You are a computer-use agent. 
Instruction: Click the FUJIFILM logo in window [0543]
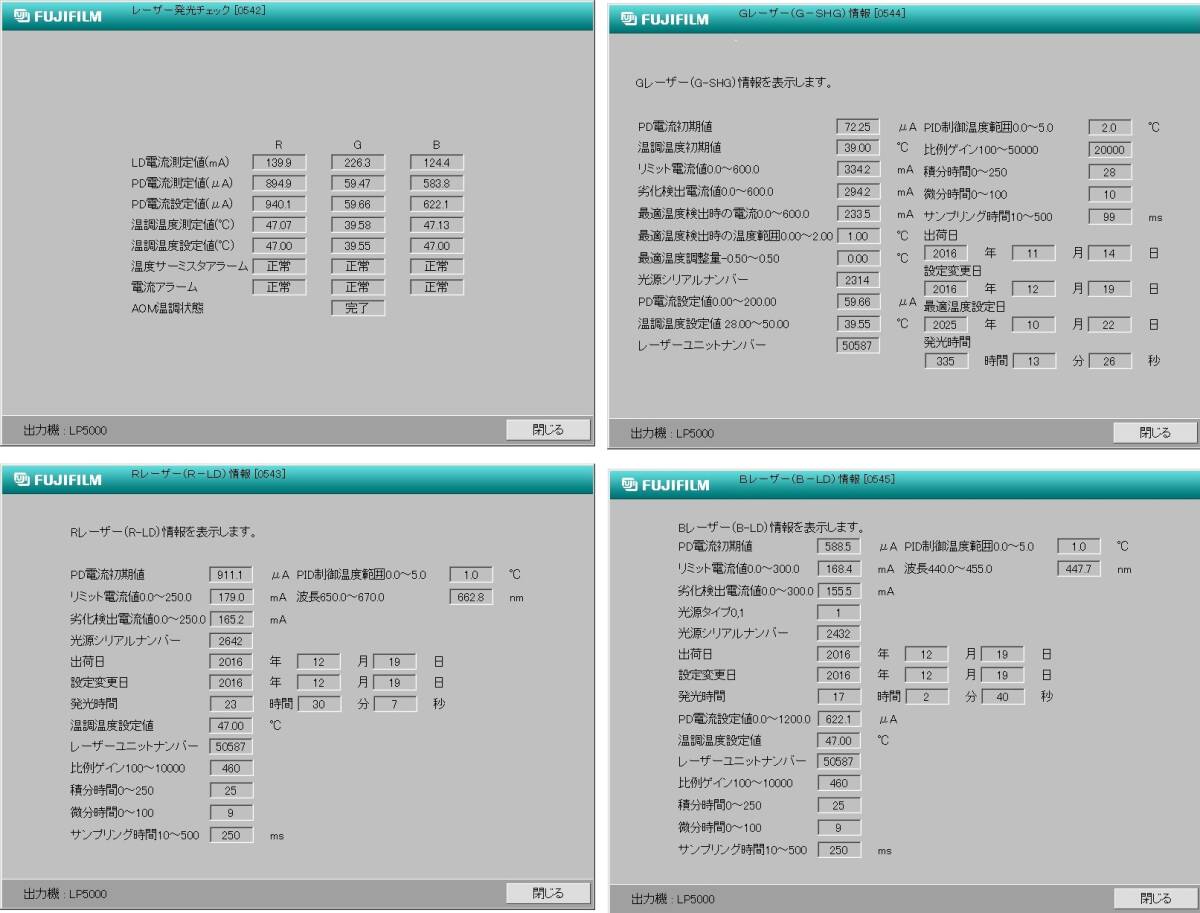point(58,479)
